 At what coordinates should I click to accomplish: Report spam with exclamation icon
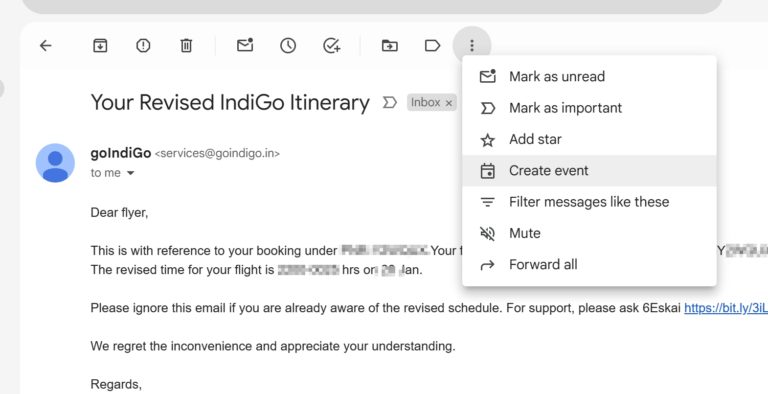click(143, 46)
